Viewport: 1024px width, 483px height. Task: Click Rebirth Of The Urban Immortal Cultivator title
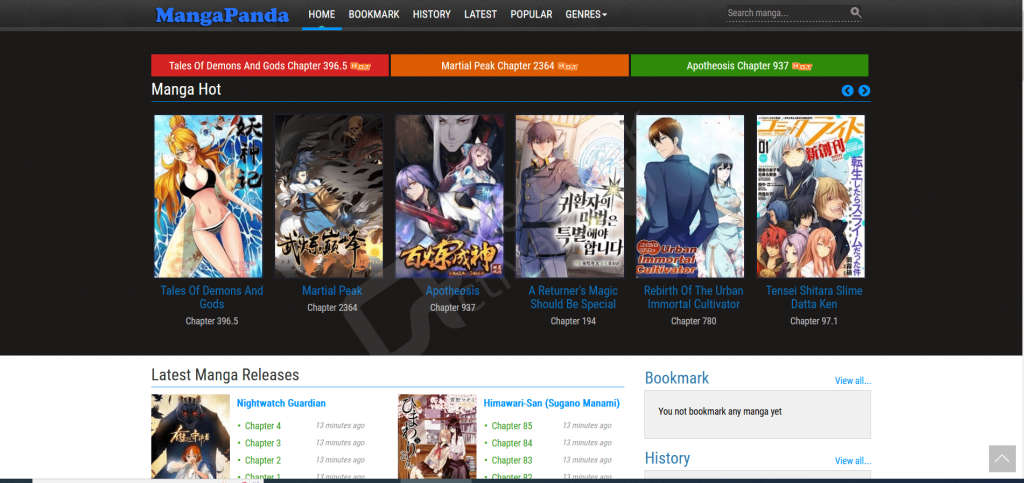693,297
